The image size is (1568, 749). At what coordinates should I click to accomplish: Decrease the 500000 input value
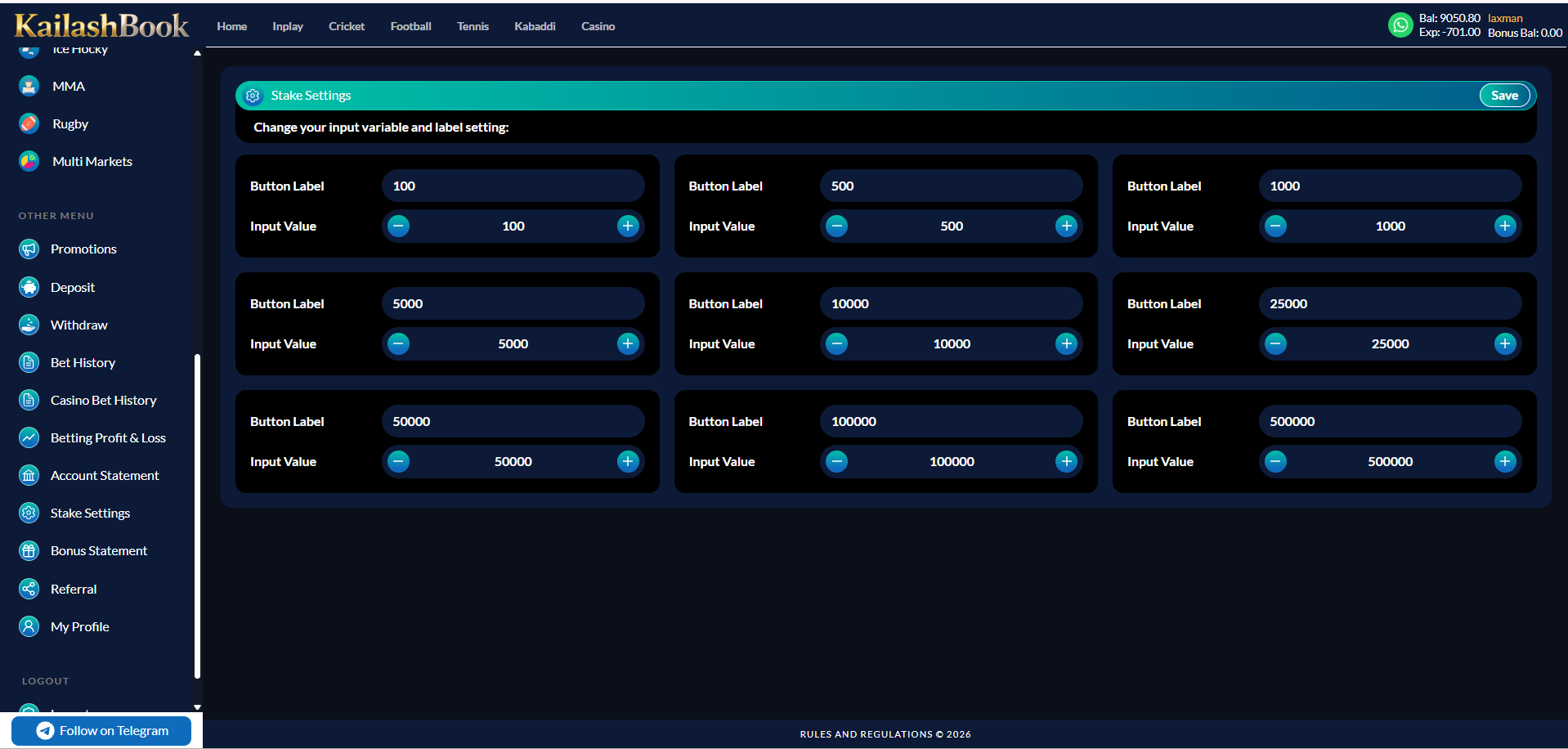pyautogui.click(x=1275, y=461)
